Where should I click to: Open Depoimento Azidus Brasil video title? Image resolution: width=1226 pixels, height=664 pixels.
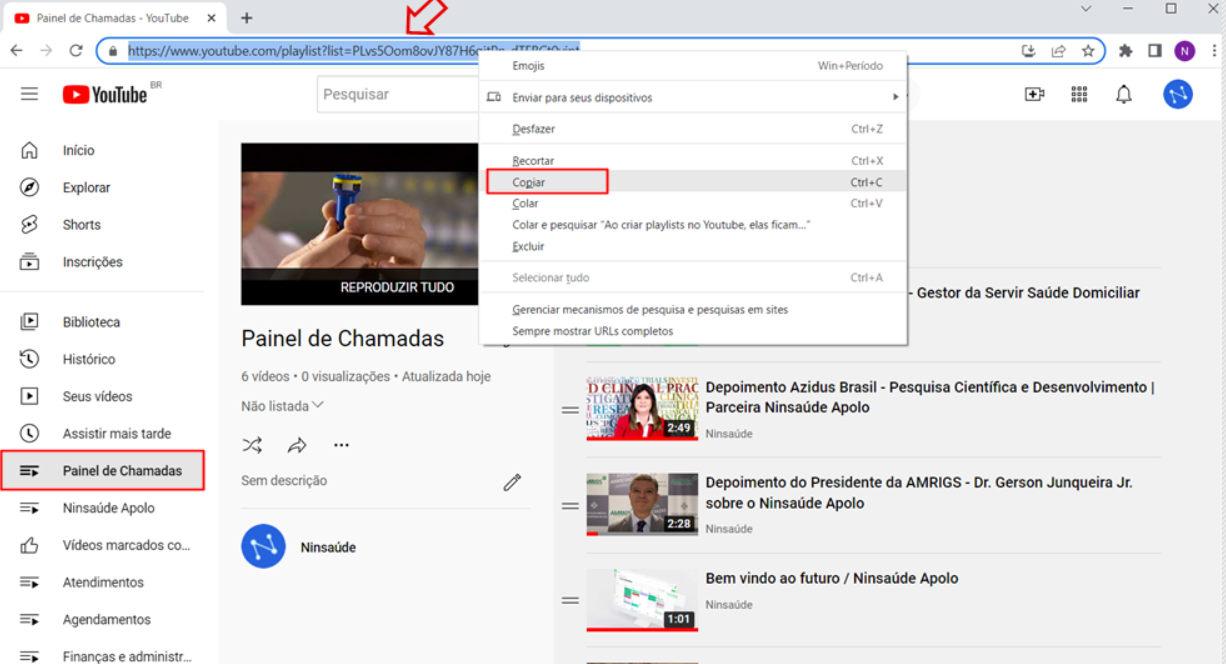[x=930, y=397]
